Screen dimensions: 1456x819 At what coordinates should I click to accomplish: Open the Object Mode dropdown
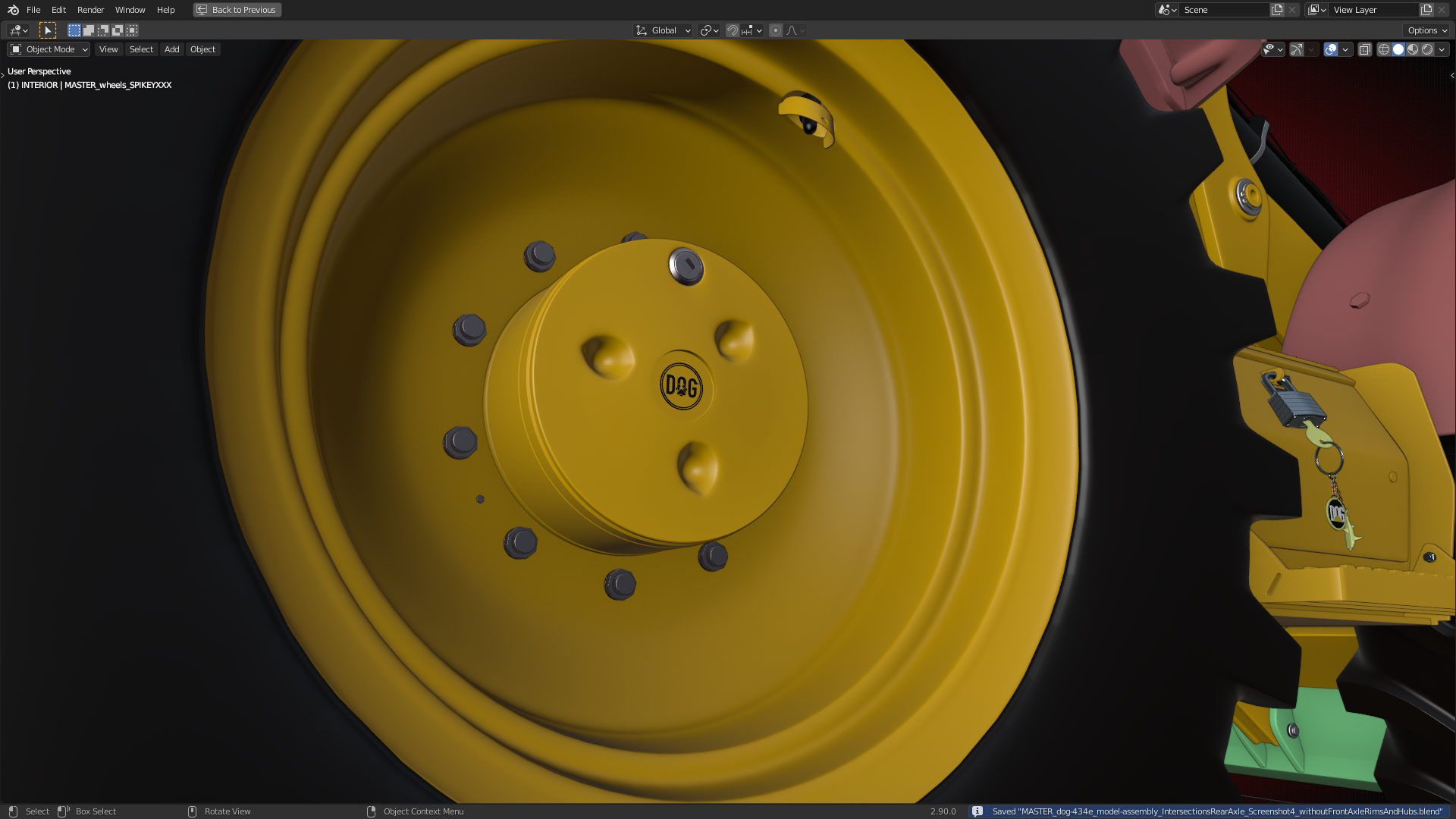coord(49,49)
